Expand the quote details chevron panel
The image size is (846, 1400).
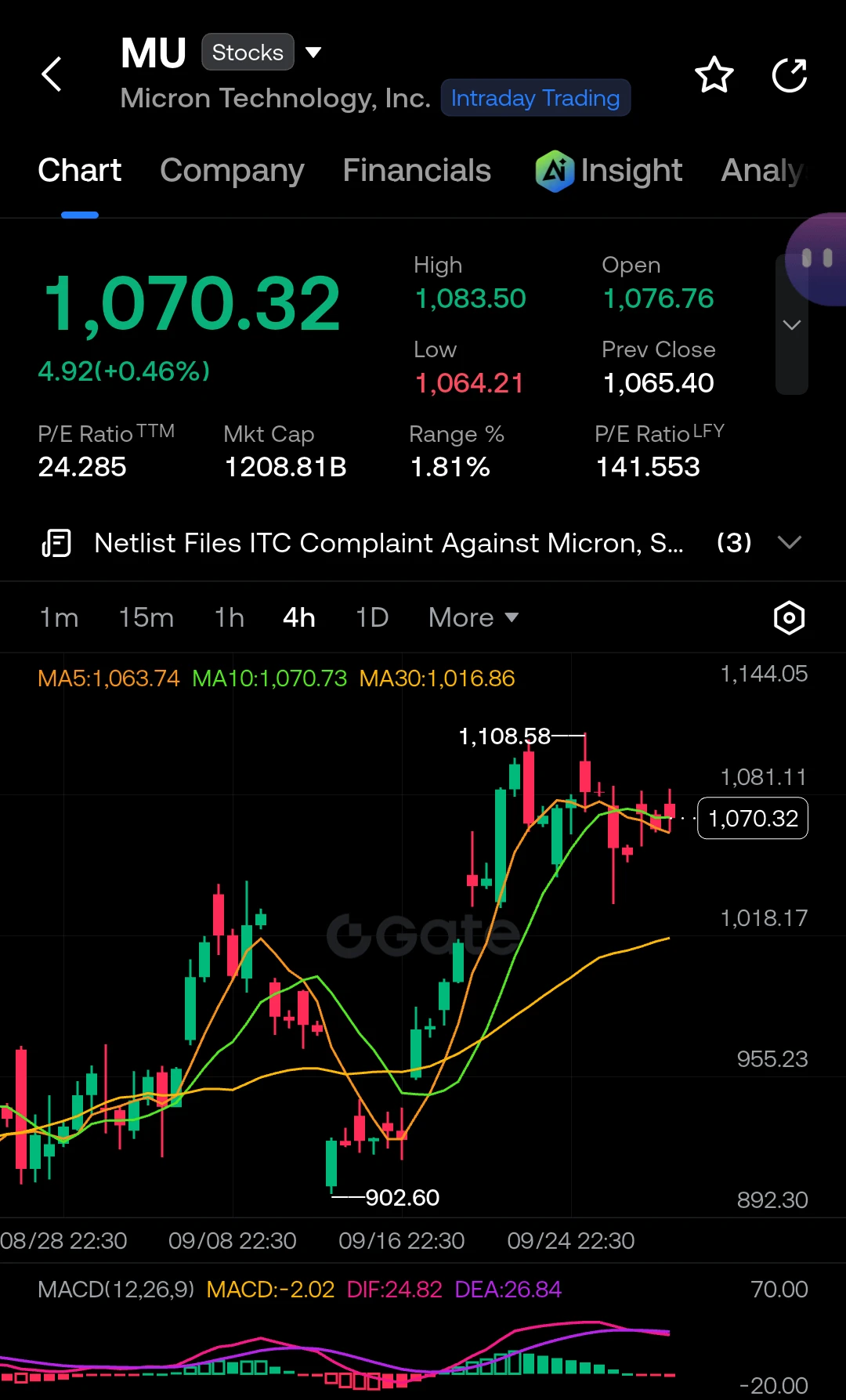pyautogui.click(x=791, y=324)
